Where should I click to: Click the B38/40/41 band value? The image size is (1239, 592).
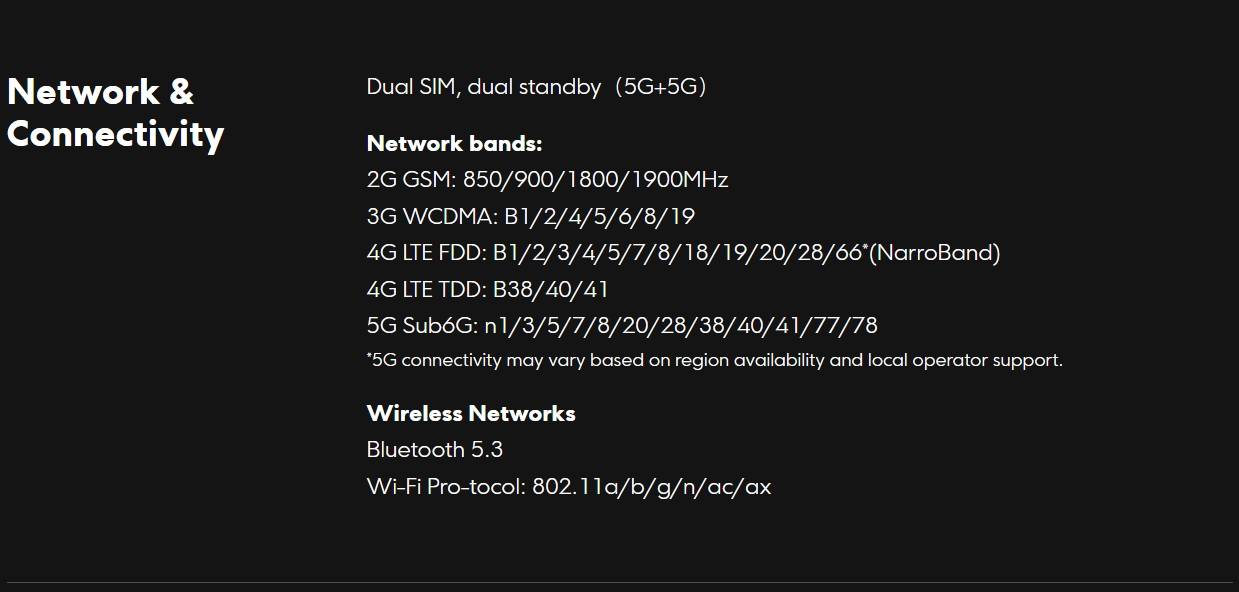tap(551, 289)
